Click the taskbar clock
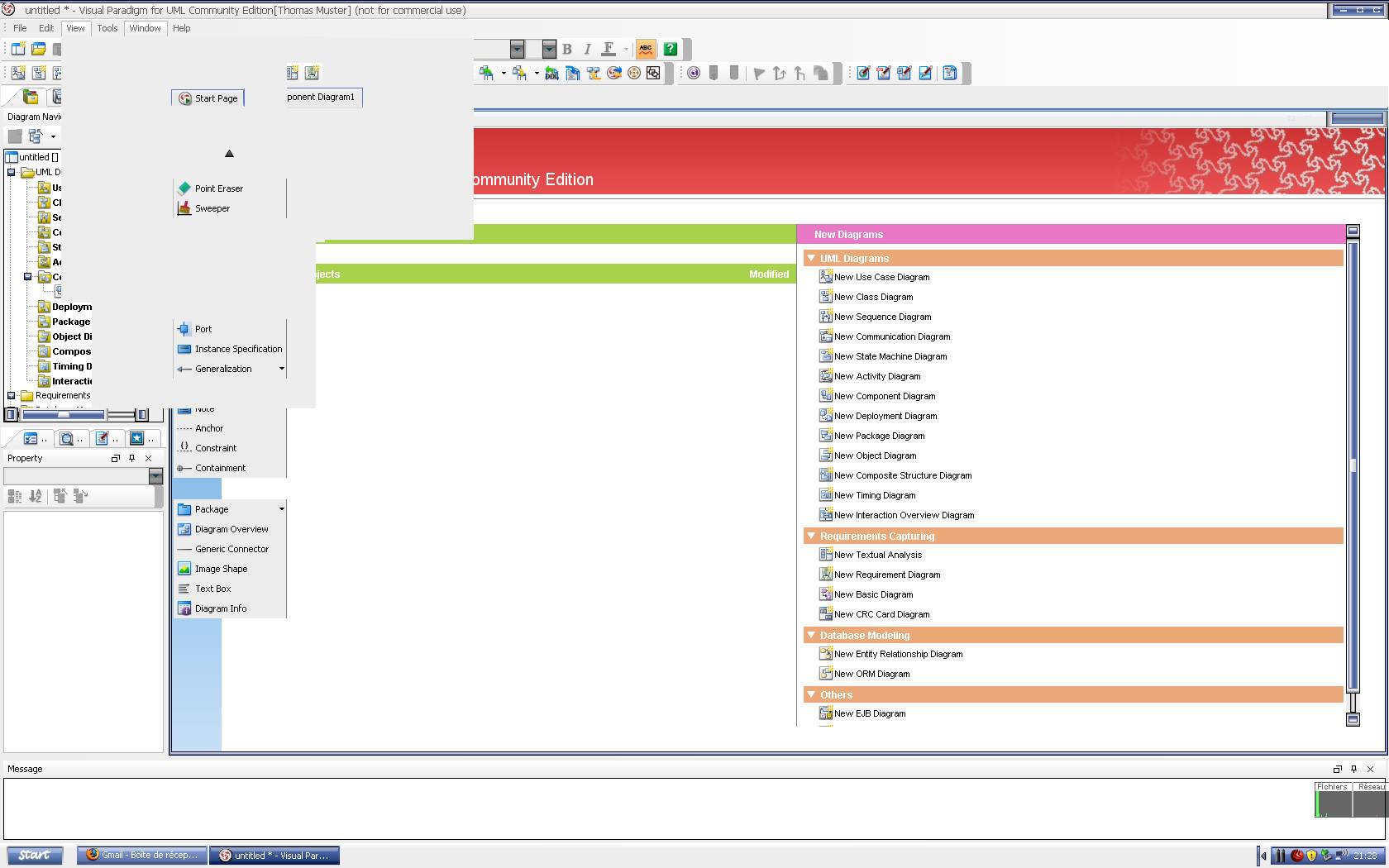Image resolution: width=1389 pixels, height=868 pixels. point(1365,856)
